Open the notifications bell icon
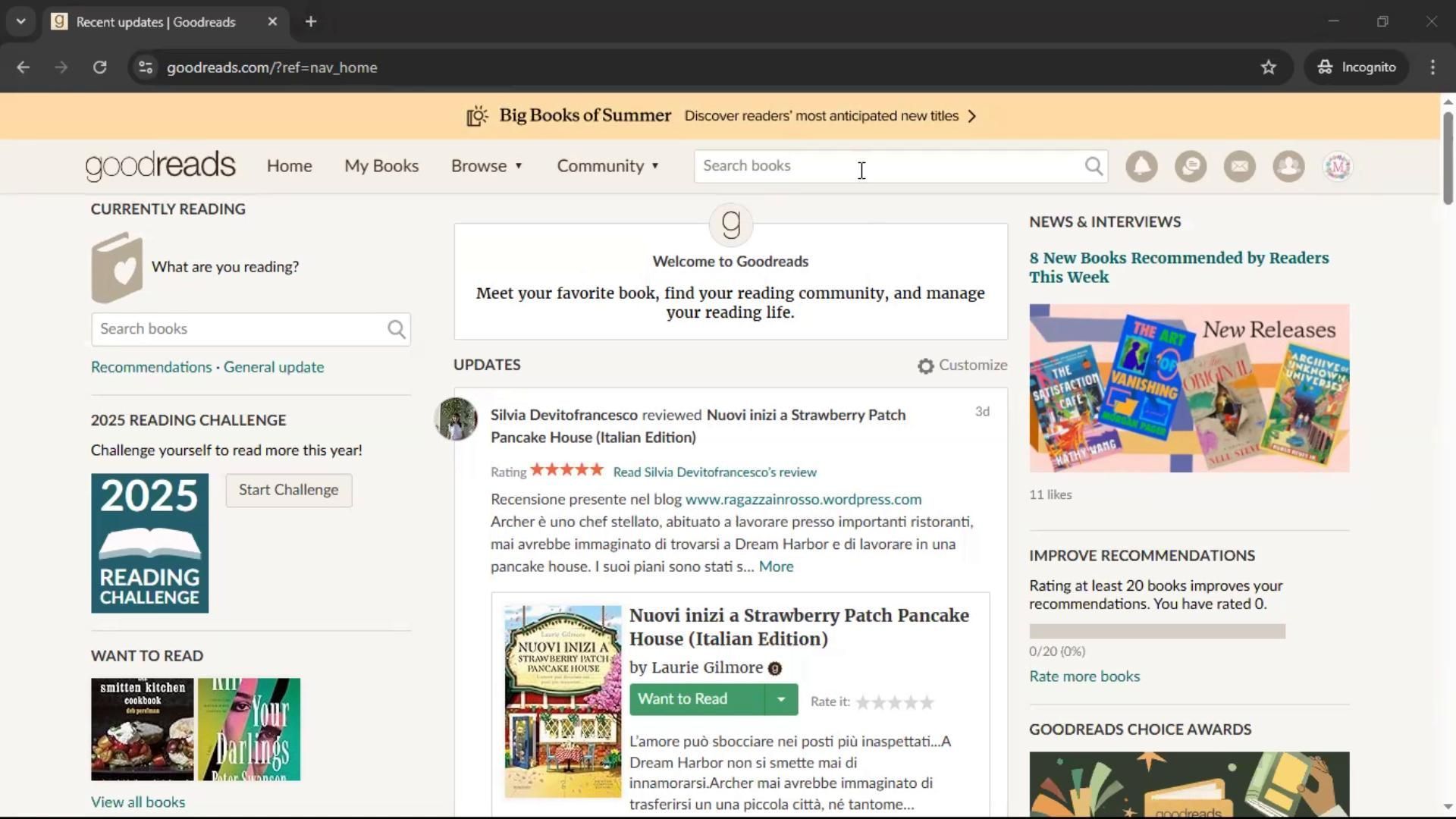1456x819 pixels. tap(1141, 166)
